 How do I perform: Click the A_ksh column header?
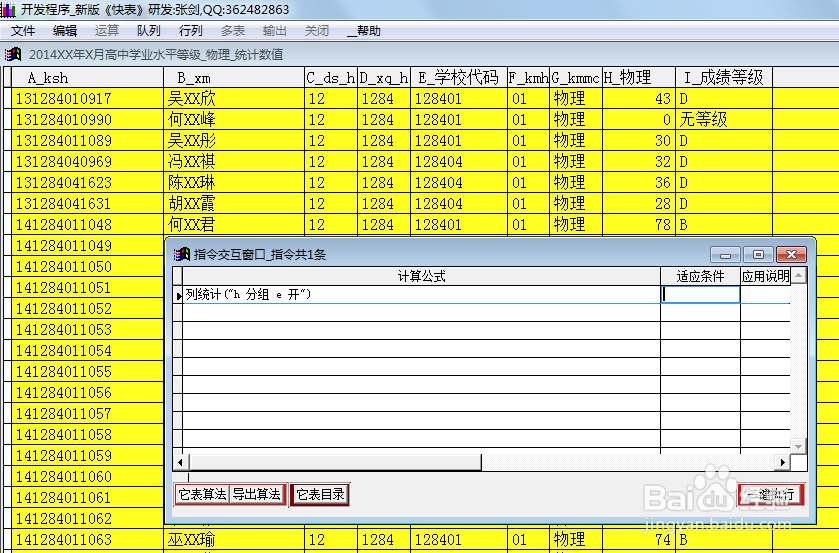87,78
